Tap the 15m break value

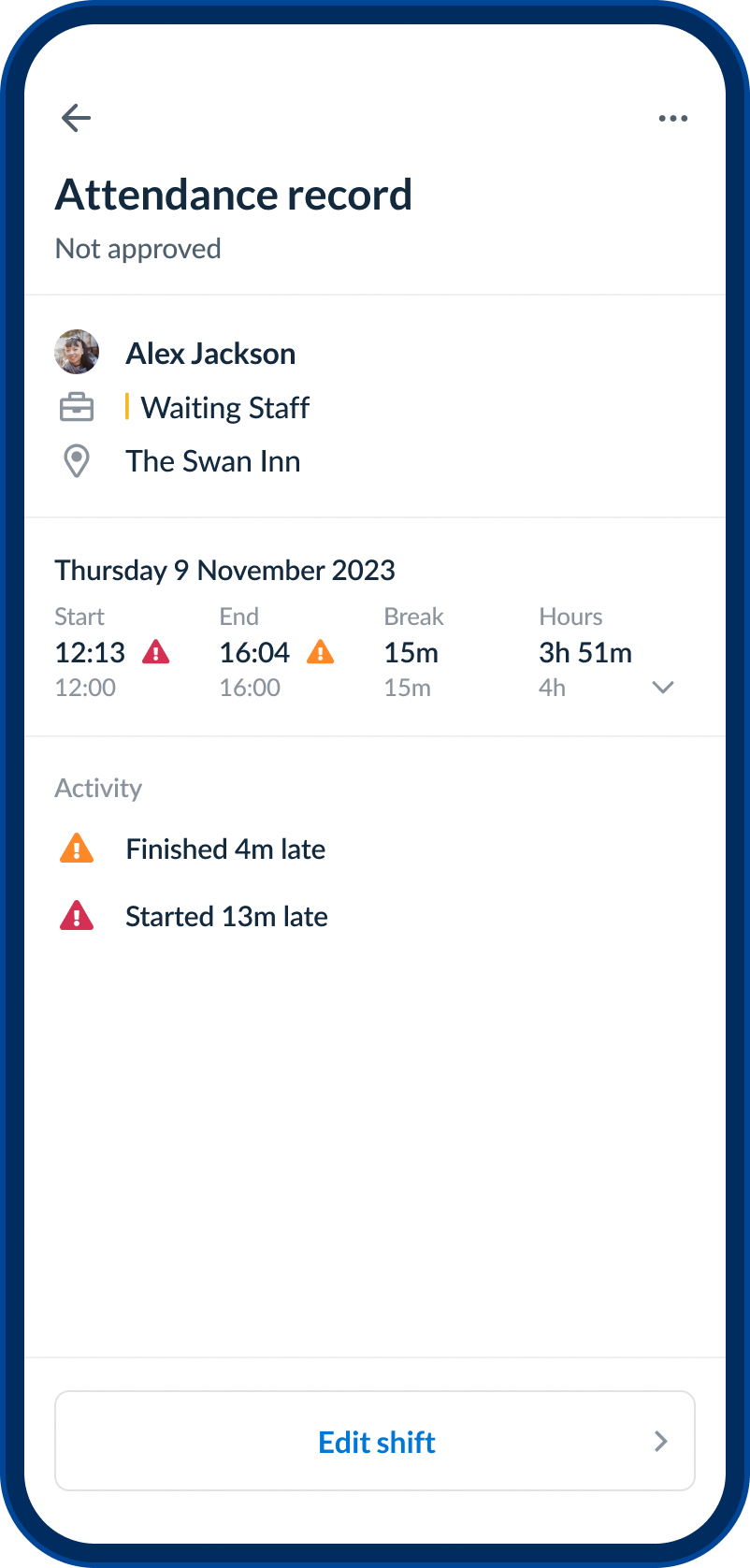coord(411,653)
